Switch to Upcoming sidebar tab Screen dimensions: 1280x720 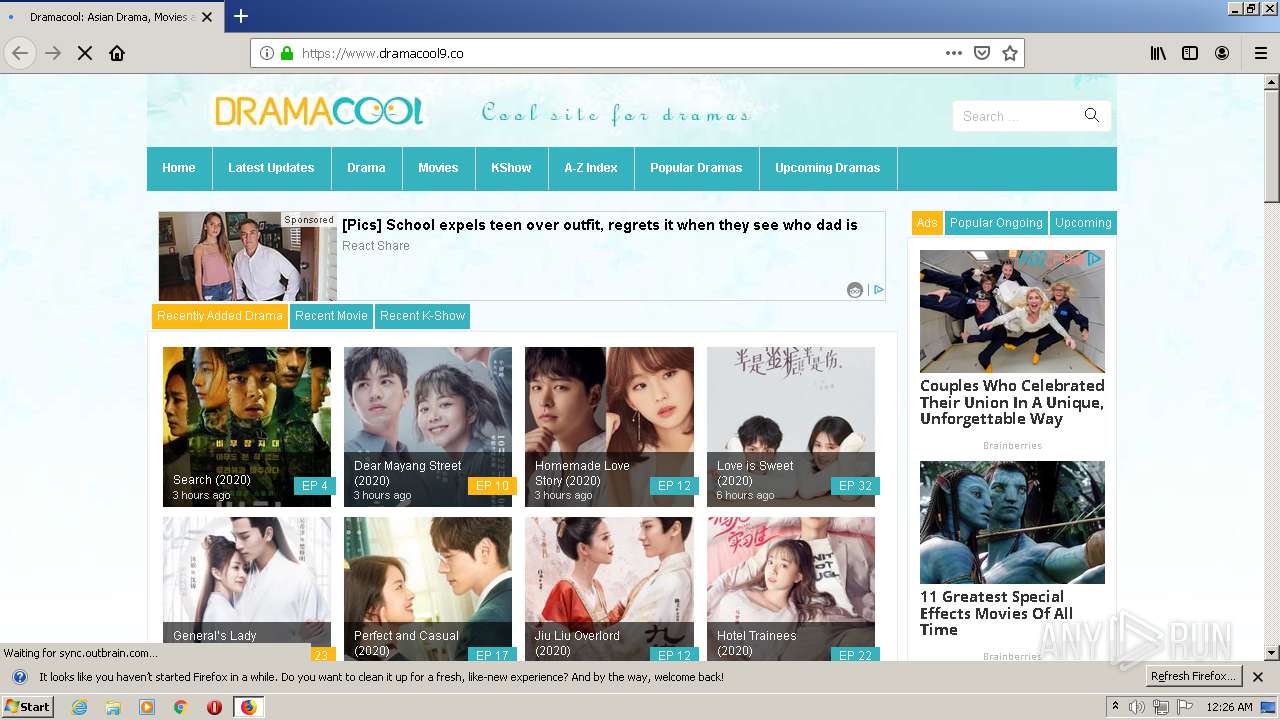coord(1083,223)
